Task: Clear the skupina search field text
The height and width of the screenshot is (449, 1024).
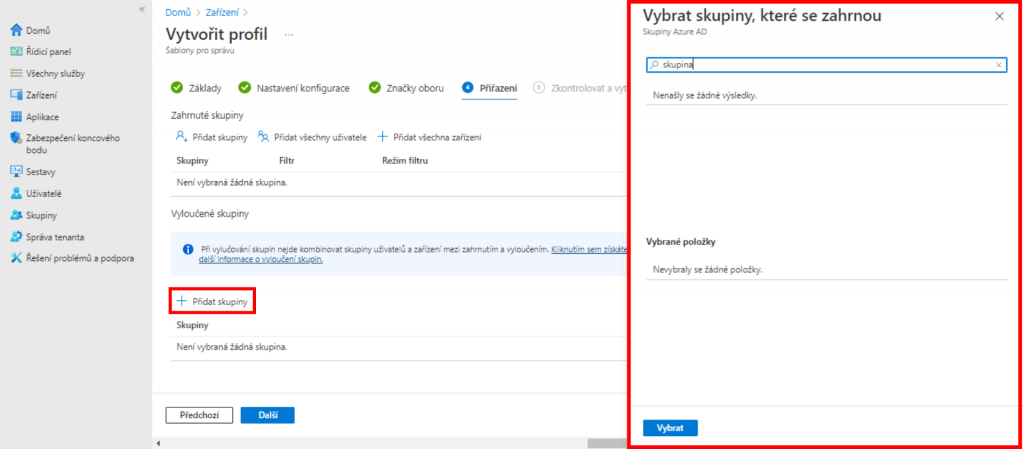Action: (998, 64)
